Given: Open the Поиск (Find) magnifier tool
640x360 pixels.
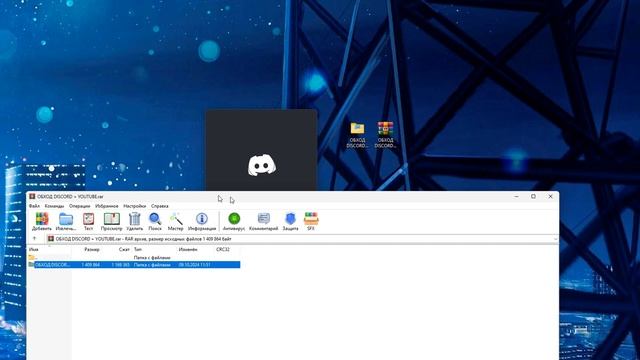Looking at the screenshot, I should pyautogui.click(x=155, y=222).
